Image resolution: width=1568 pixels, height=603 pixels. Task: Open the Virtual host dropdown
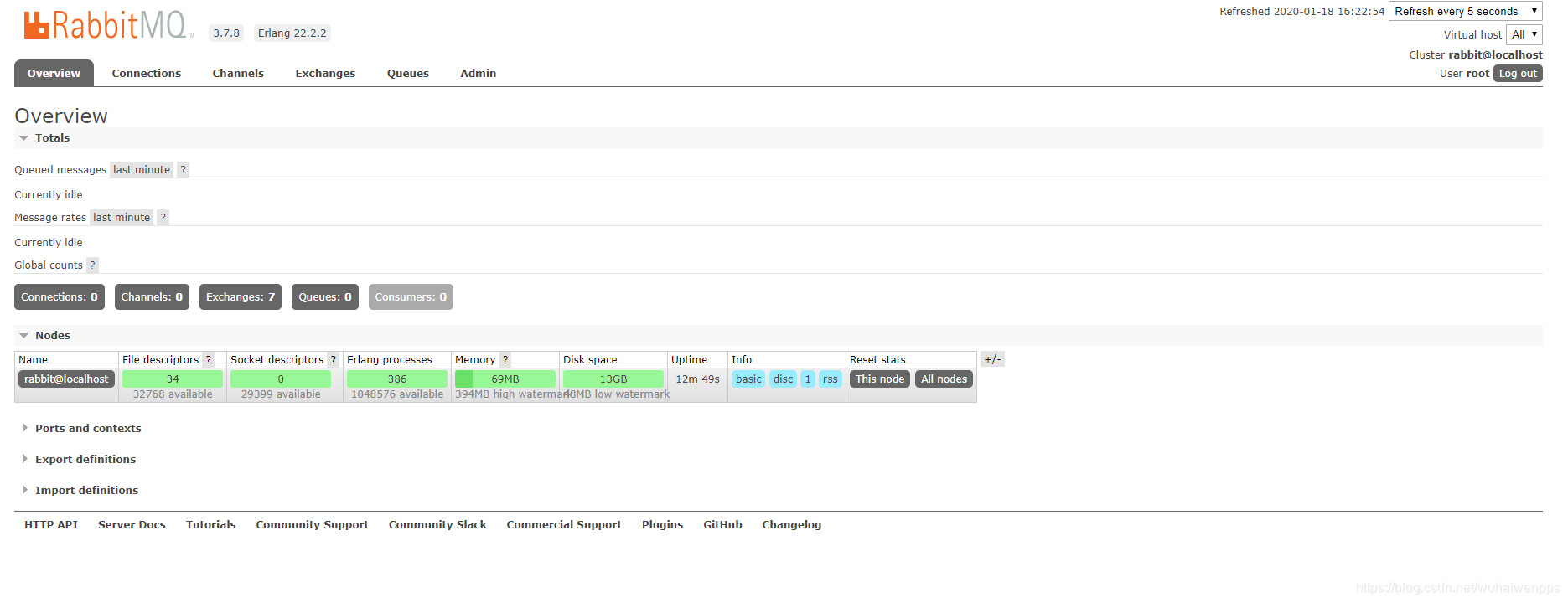point(1524,34)
